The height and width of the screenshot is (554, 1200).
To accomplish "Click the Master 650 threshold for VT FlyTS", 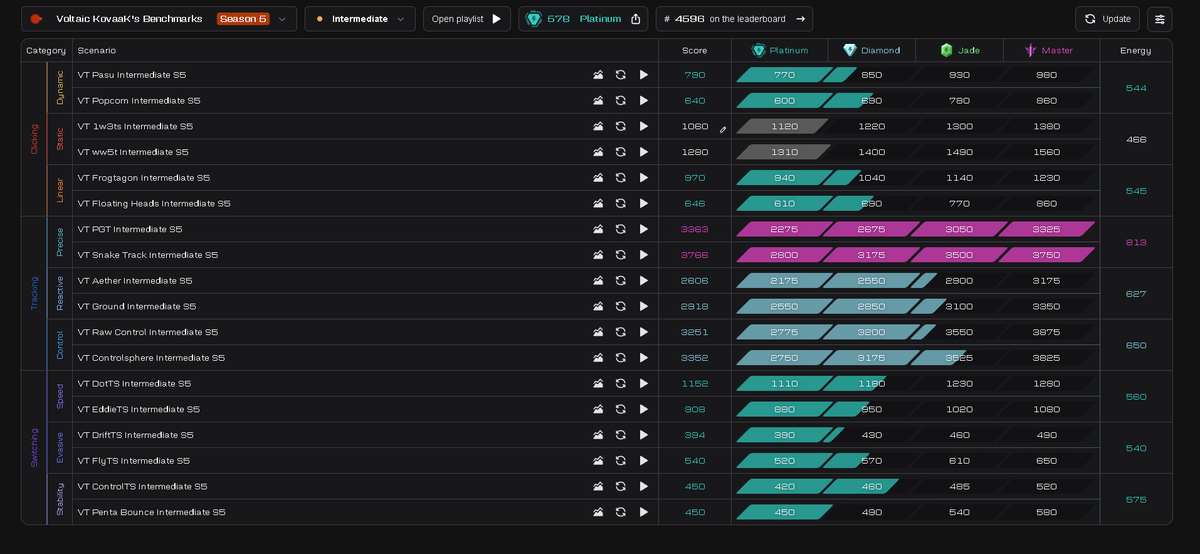I will [1047, 461].
